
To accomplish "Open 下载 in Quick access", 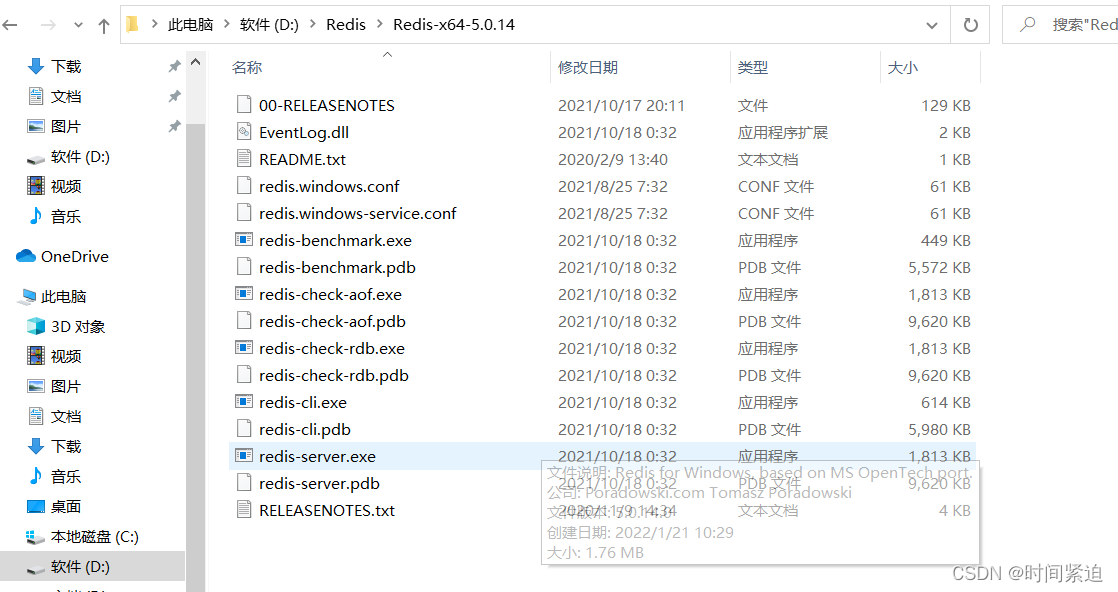I will (66, 66).
